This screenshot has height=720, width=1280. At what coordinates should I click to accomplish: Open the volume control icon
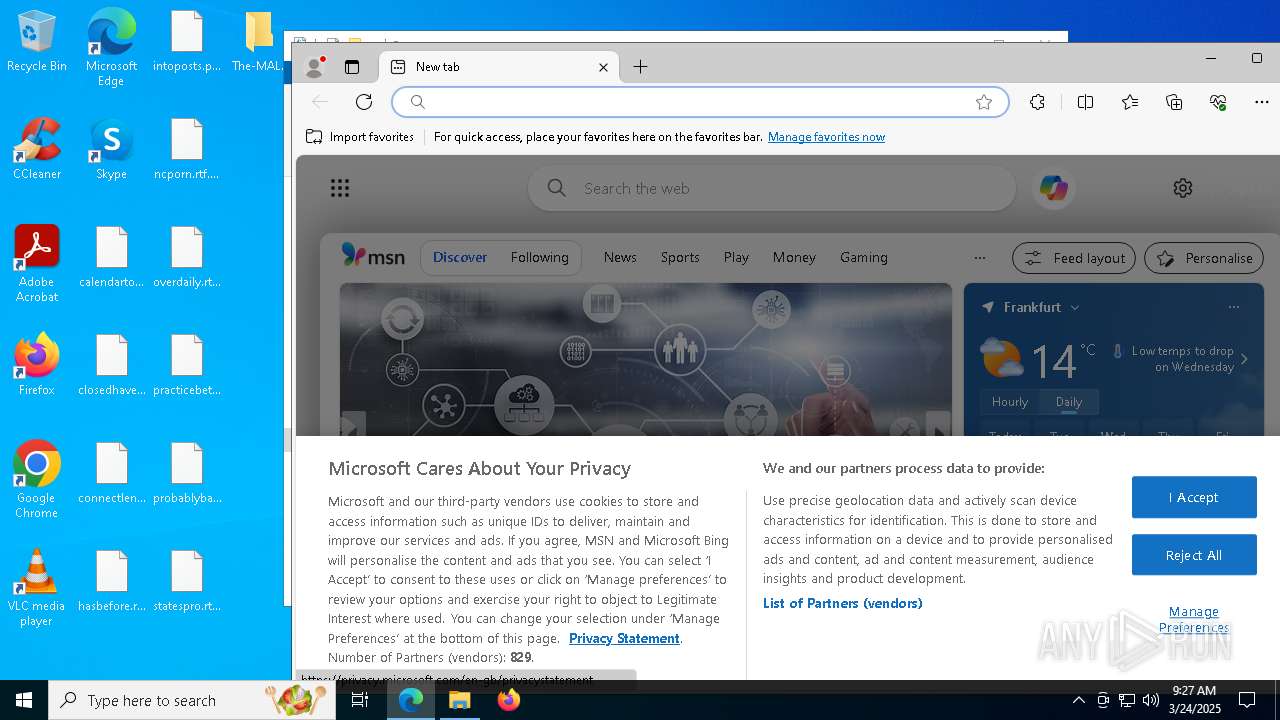click(x=1151, y=700)
